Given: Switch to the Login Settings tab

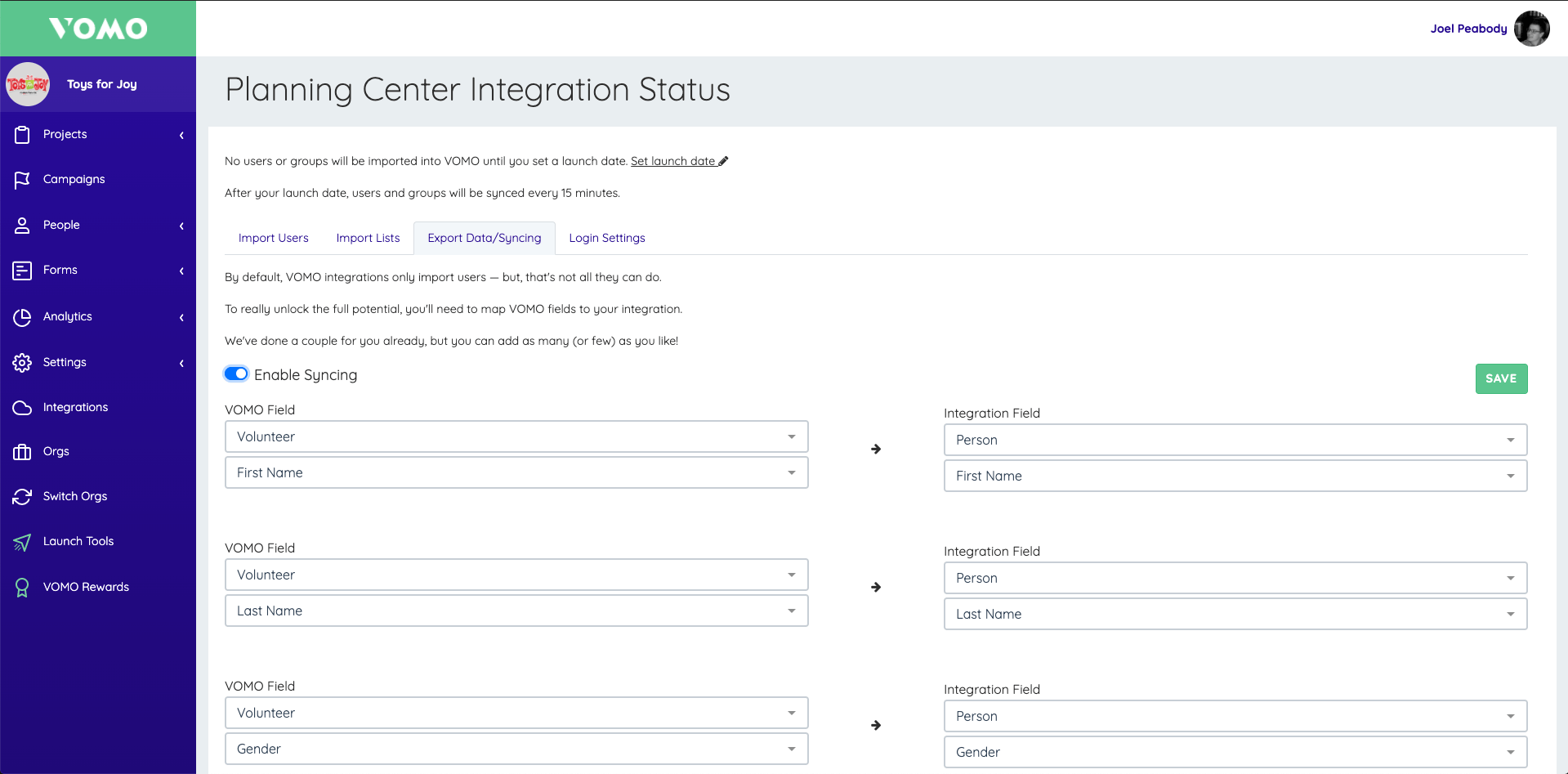Looking at the screenshot, I should coord(606,238).
